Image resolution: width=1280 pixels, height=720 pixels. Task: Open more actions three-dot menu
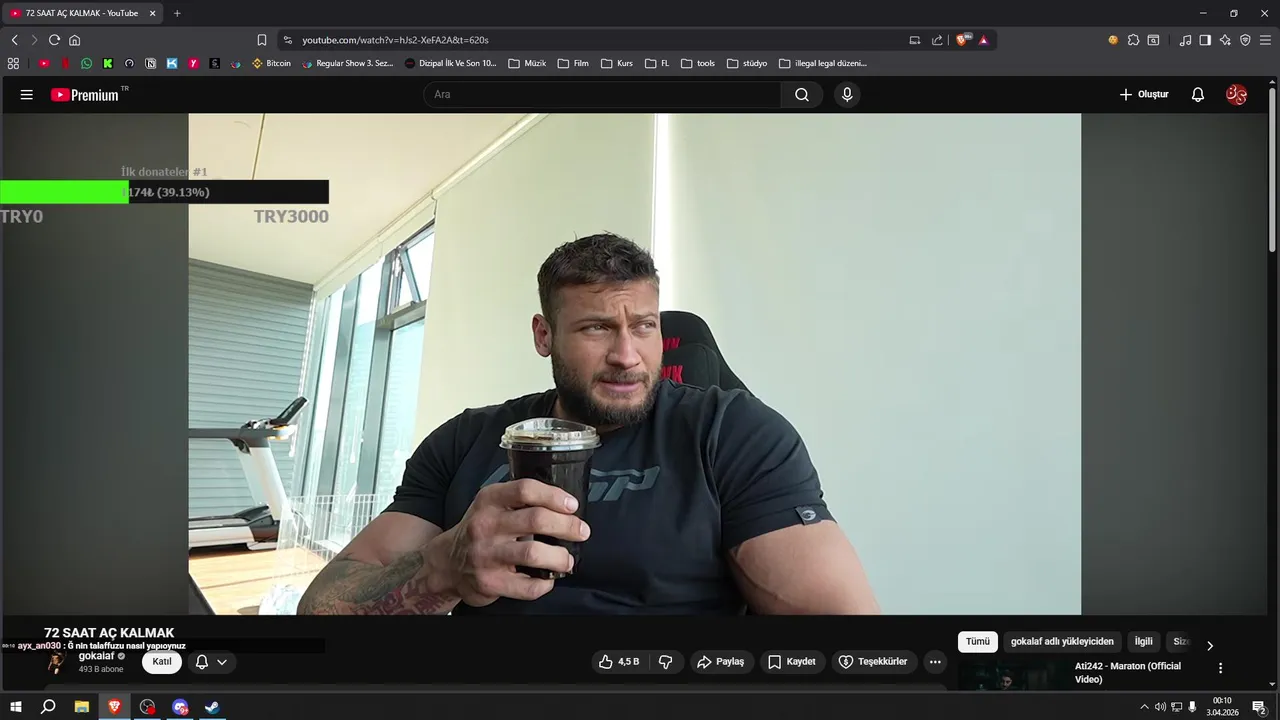coord(935,662)
